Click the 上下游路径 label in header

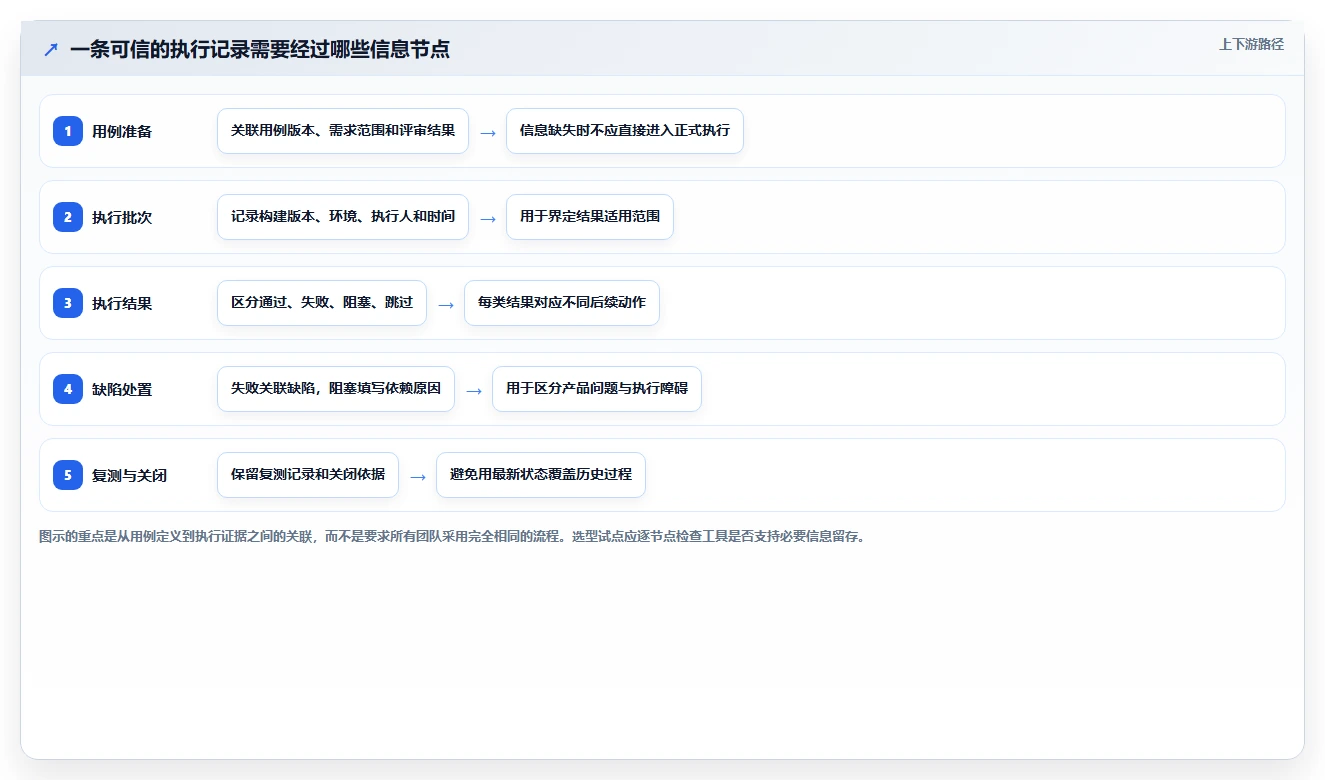(1251, 44)
